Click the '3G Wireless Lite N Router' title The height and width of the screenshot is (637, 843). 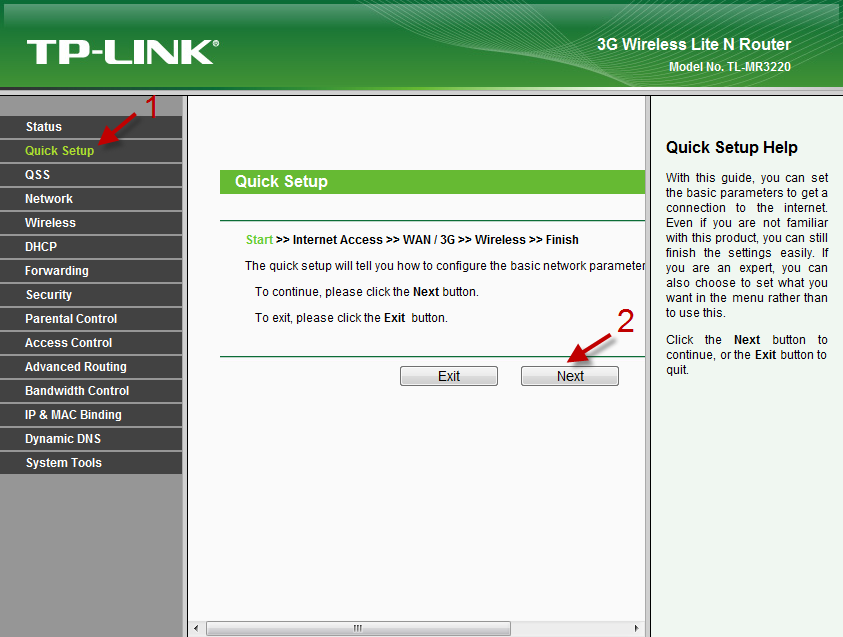pyautogui.click(x=694, y=45)
